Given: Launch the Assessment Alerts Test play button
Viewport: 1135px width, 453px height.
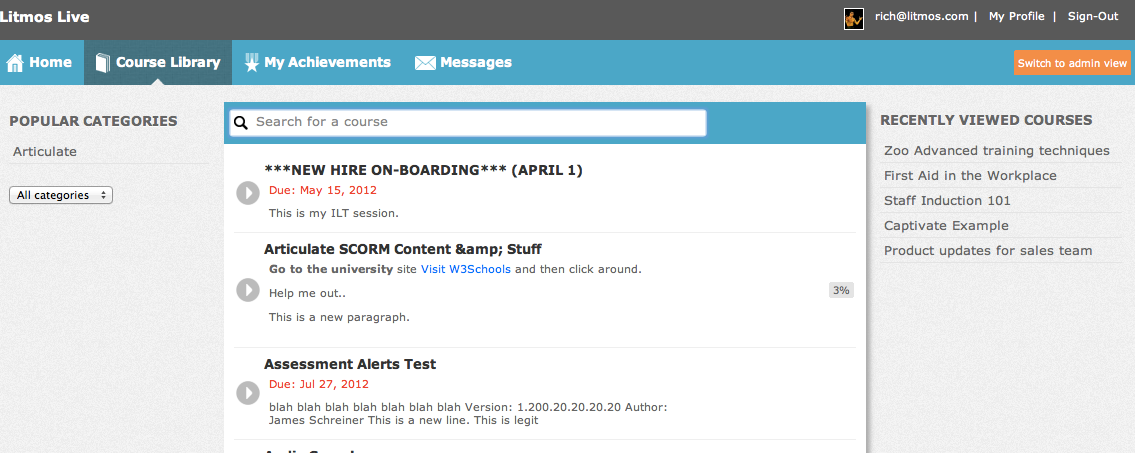Looking at the screenshot, I should (248, 393).
